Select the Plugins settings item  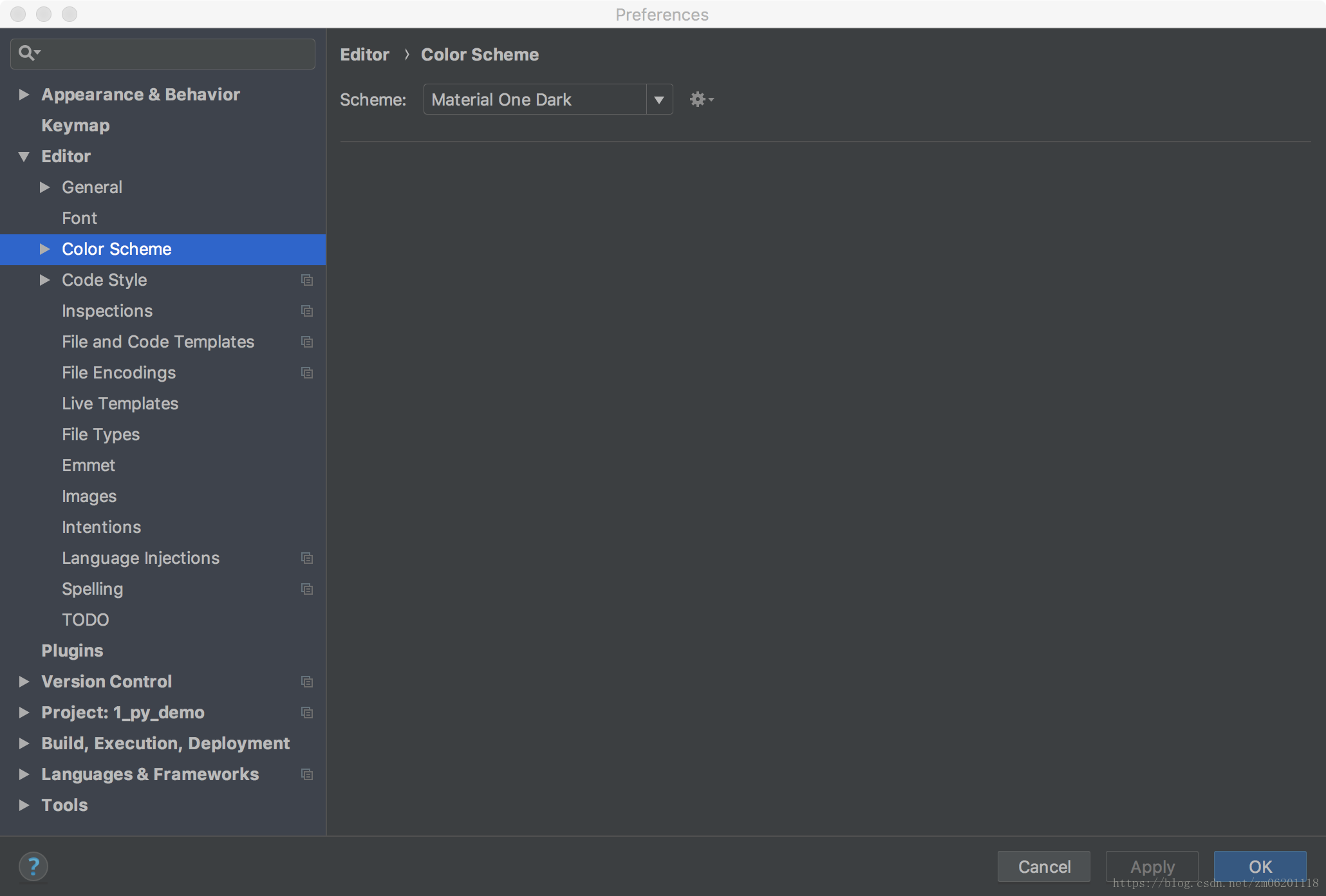(71, 650)
